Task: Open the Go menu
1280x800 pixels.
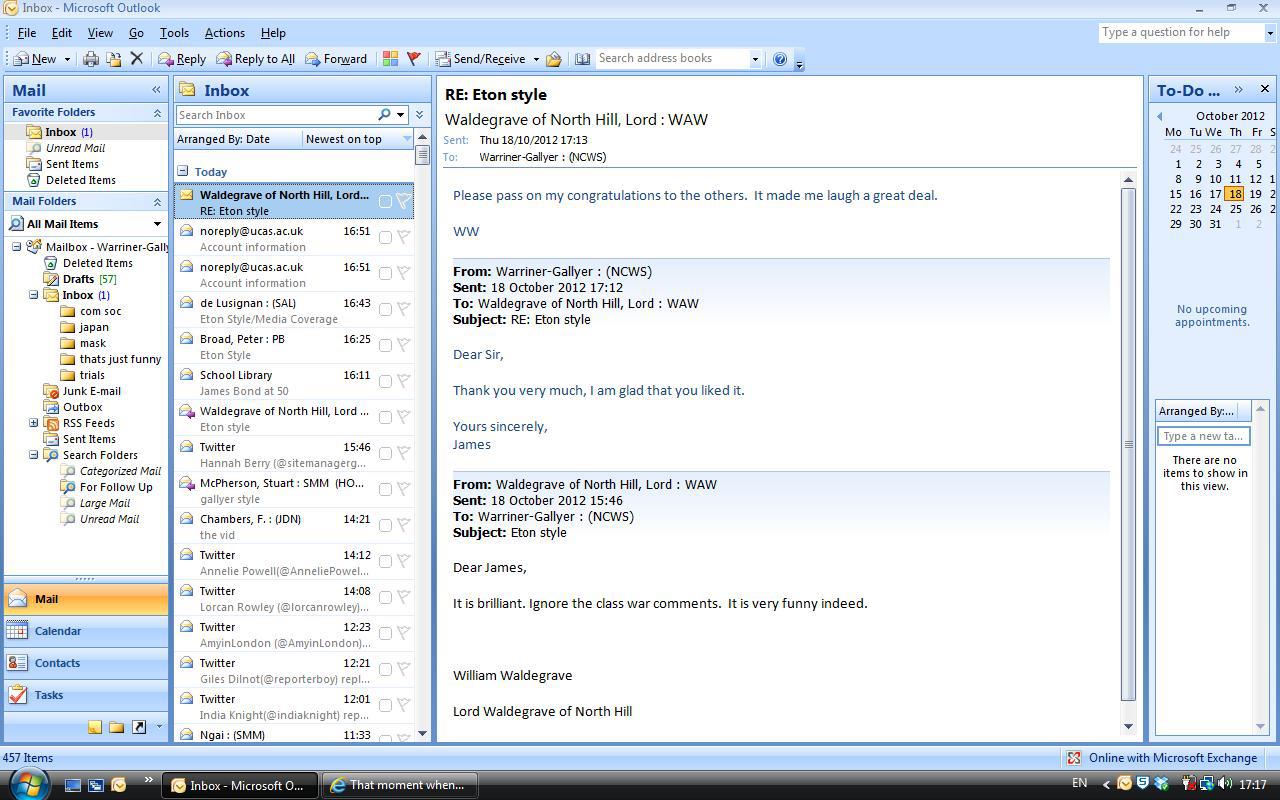Action: click(136, 33)
